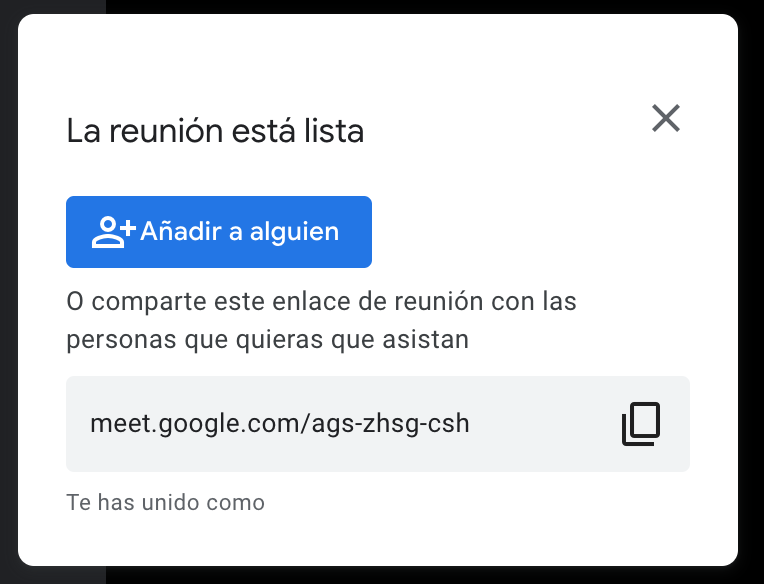Click the 'Añadir a alguien' button
The height and width of the screenshot is (584, 764).
pyautogui.click(x=219, y=232)
